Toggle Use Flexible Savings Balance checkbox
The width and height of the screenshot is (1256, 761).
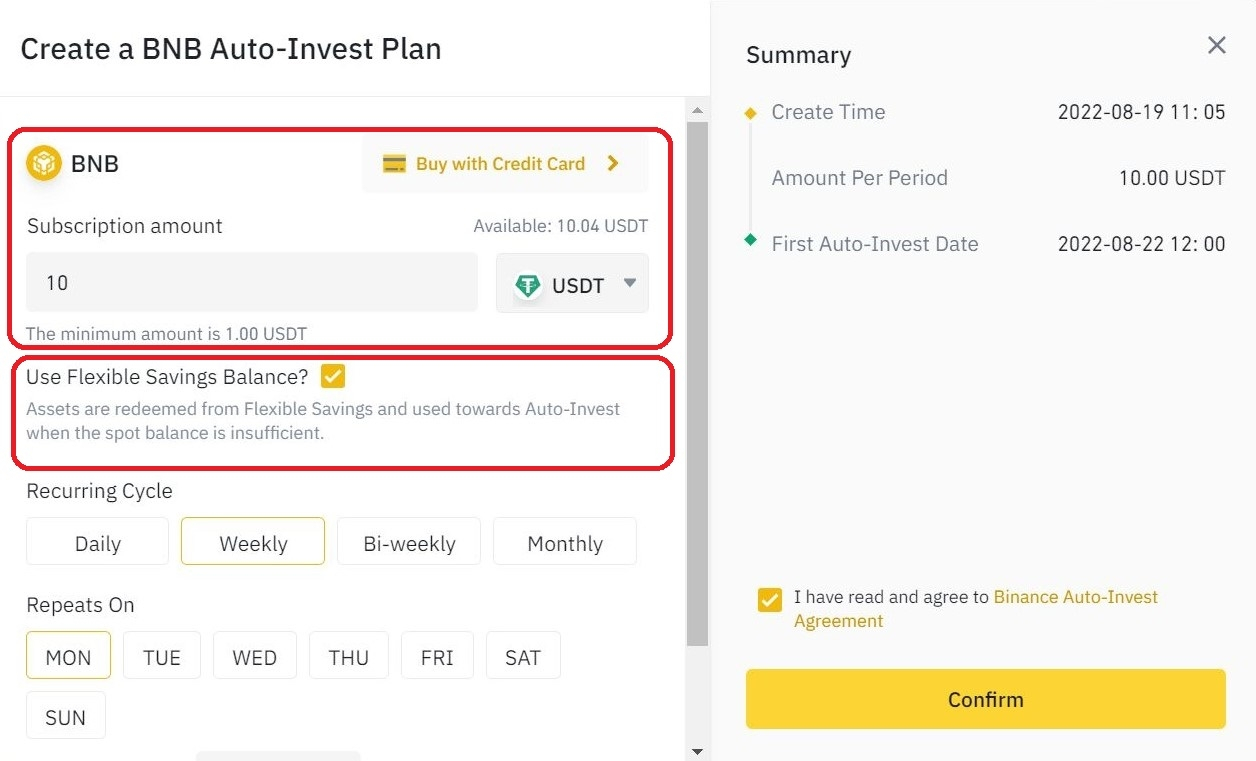(x=332, y=377)
